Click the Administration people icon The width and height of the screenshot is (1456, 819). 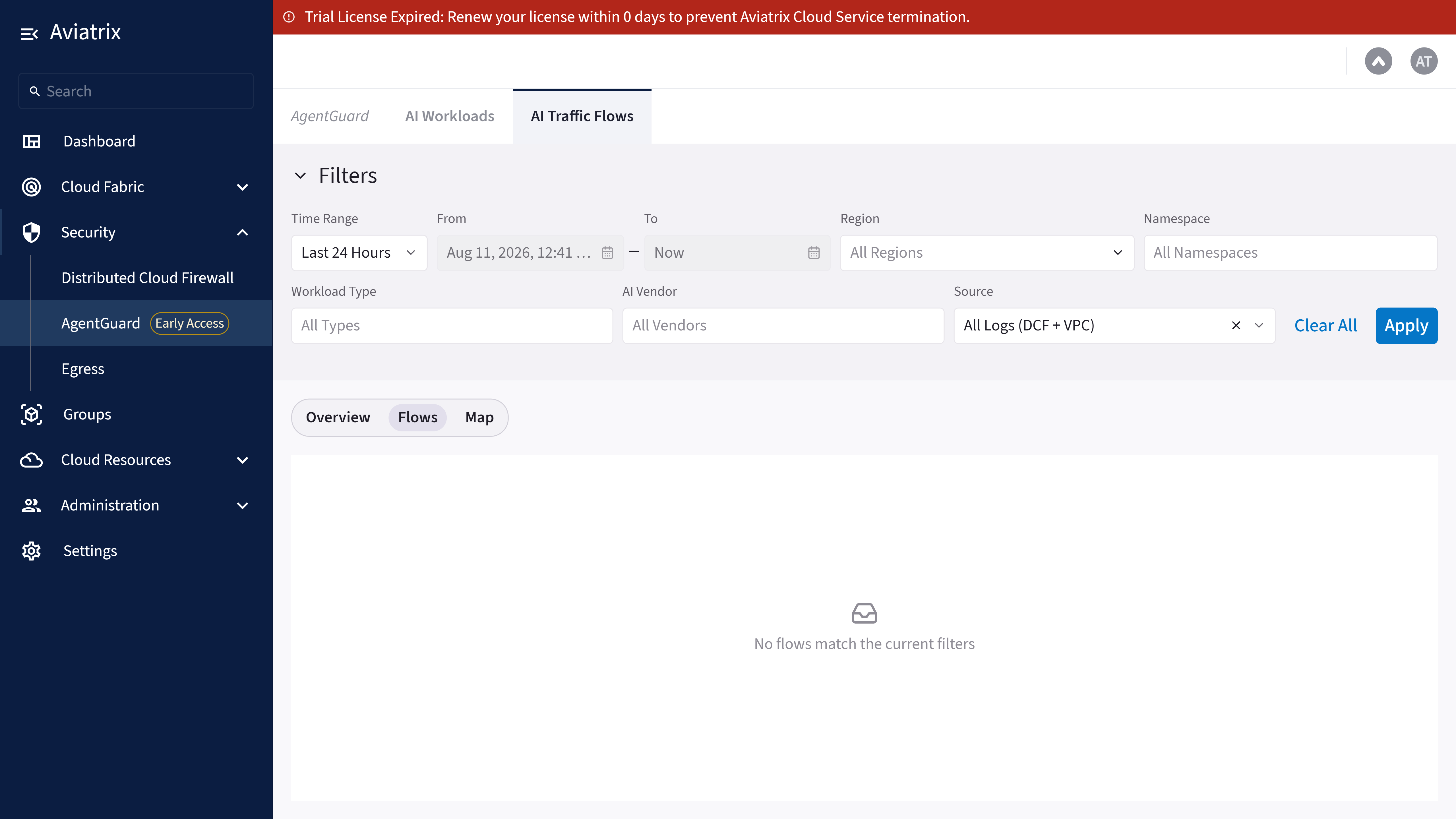point(31,505)
